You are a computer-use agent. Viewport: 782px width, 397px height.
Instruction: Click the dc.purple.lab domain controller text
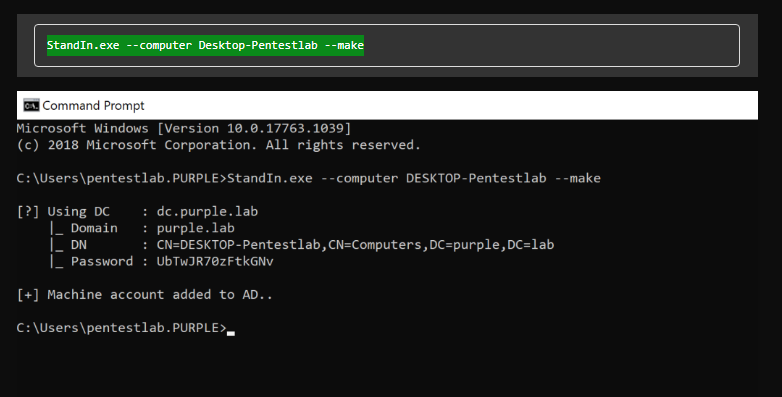pos(207,211)
